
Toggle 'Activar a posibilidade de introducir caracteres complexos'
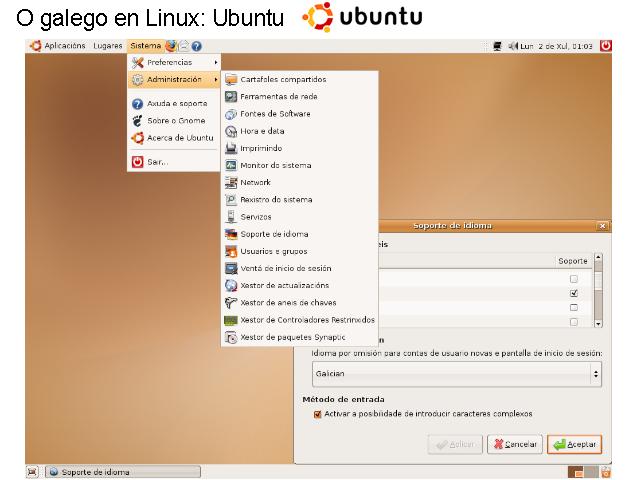pos(318,413)
